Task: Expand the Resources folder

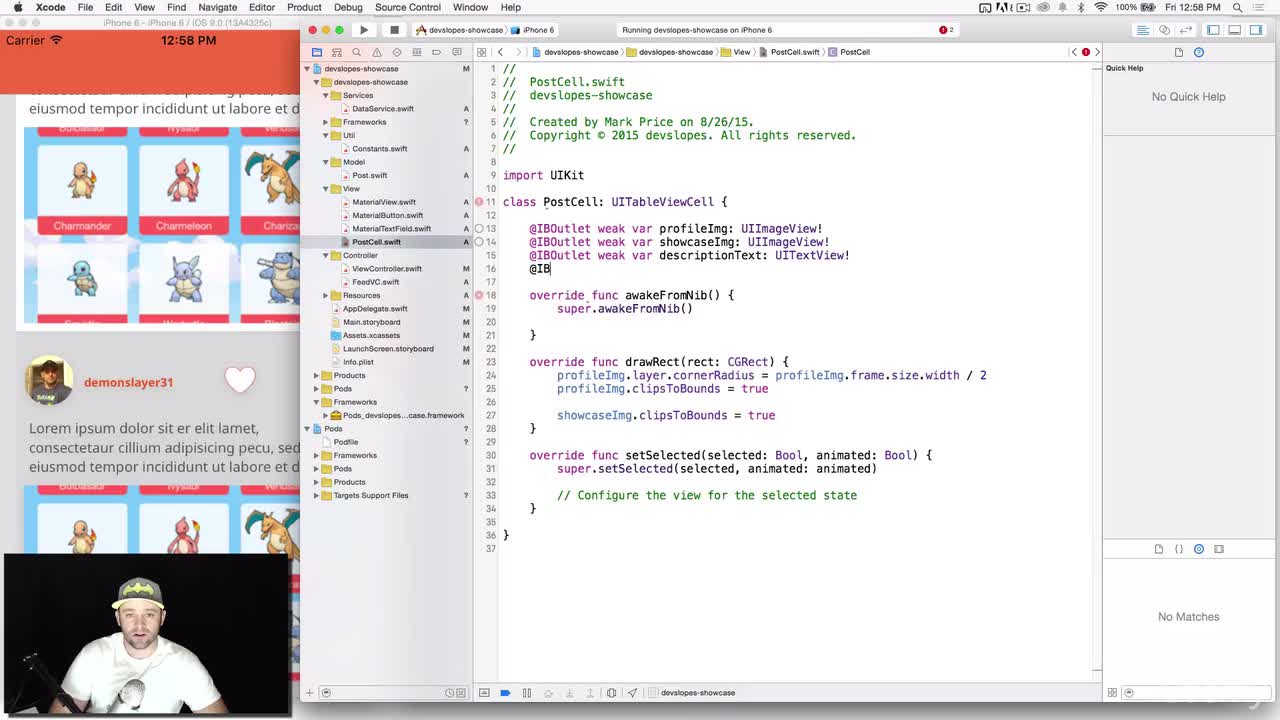Action: point(326,295)
